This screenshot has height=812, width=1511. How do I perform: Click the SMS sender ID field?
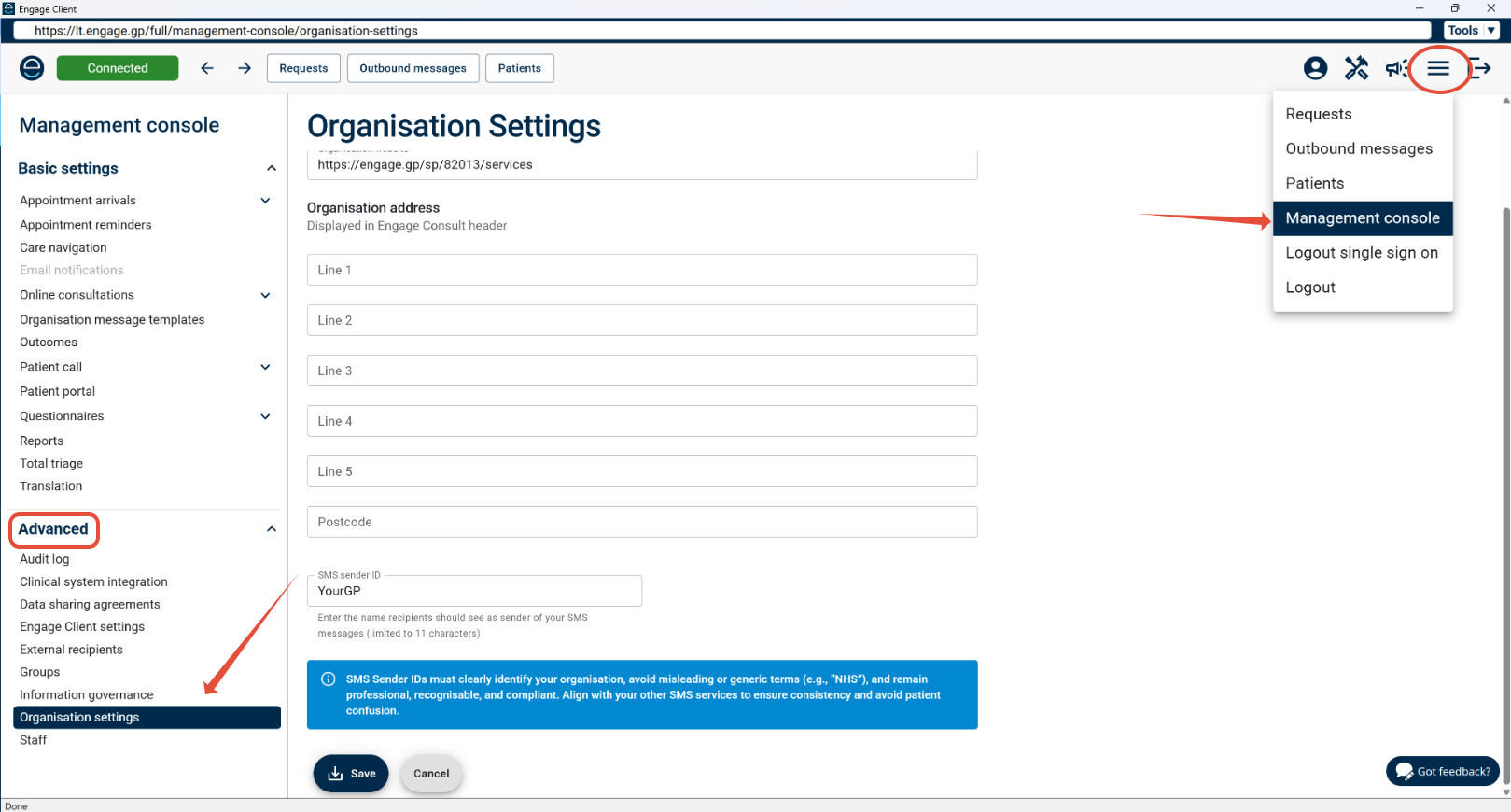click(x=474, y=591)
